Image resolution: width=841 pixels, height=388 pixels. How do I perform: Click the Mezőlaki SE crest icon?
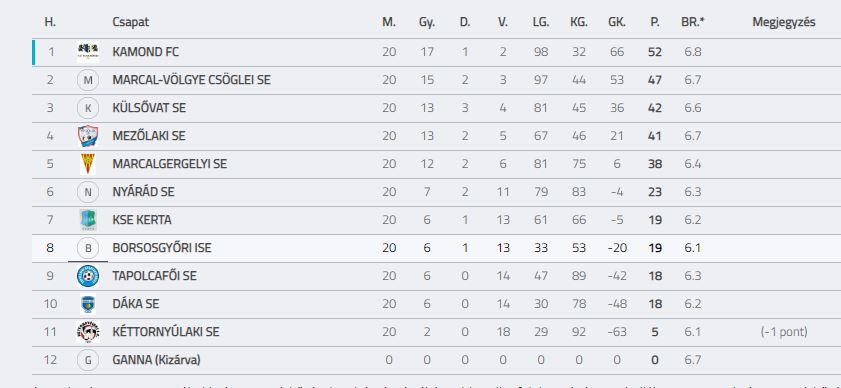88,136
